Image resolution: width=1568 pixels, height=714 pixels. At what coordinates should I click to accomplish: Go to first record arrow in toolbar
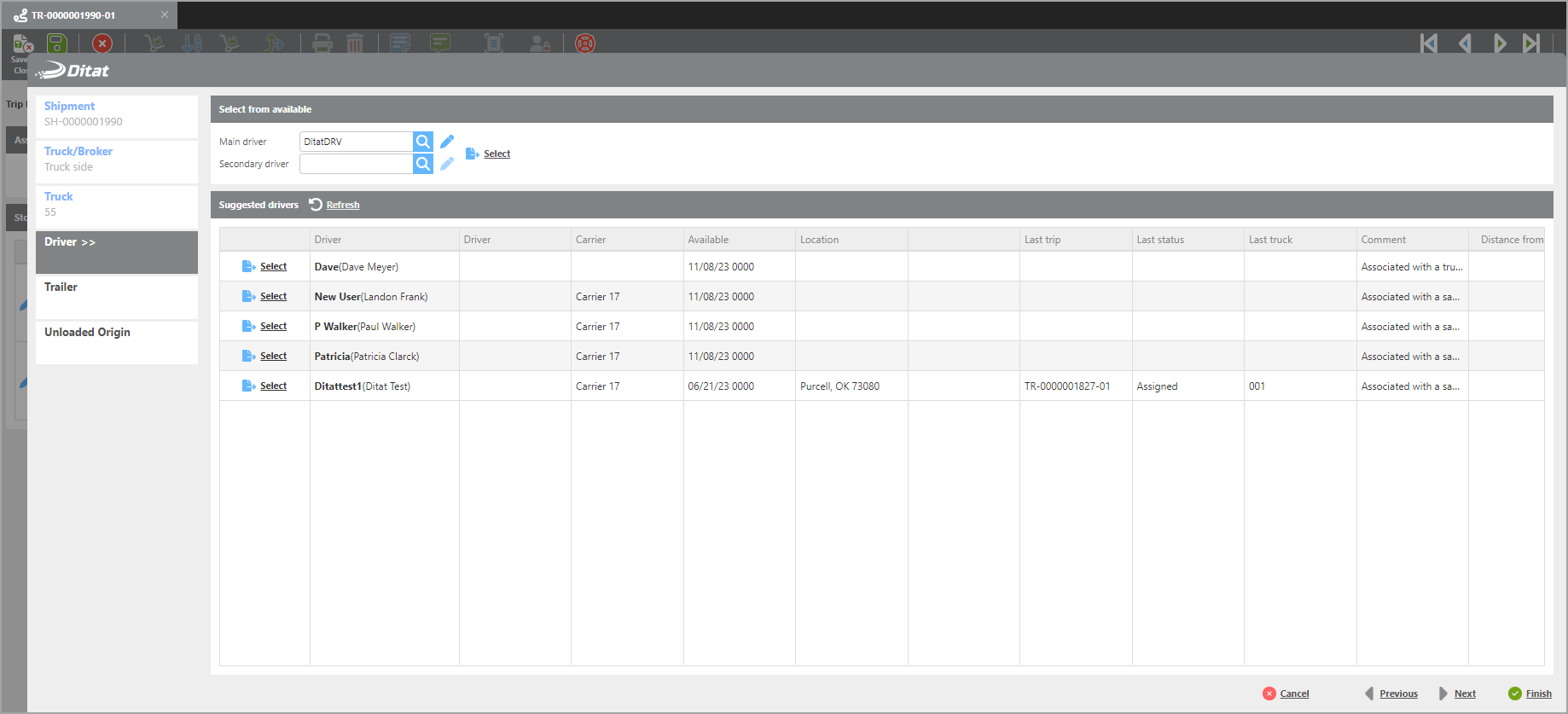click(x=1429, y=44)
